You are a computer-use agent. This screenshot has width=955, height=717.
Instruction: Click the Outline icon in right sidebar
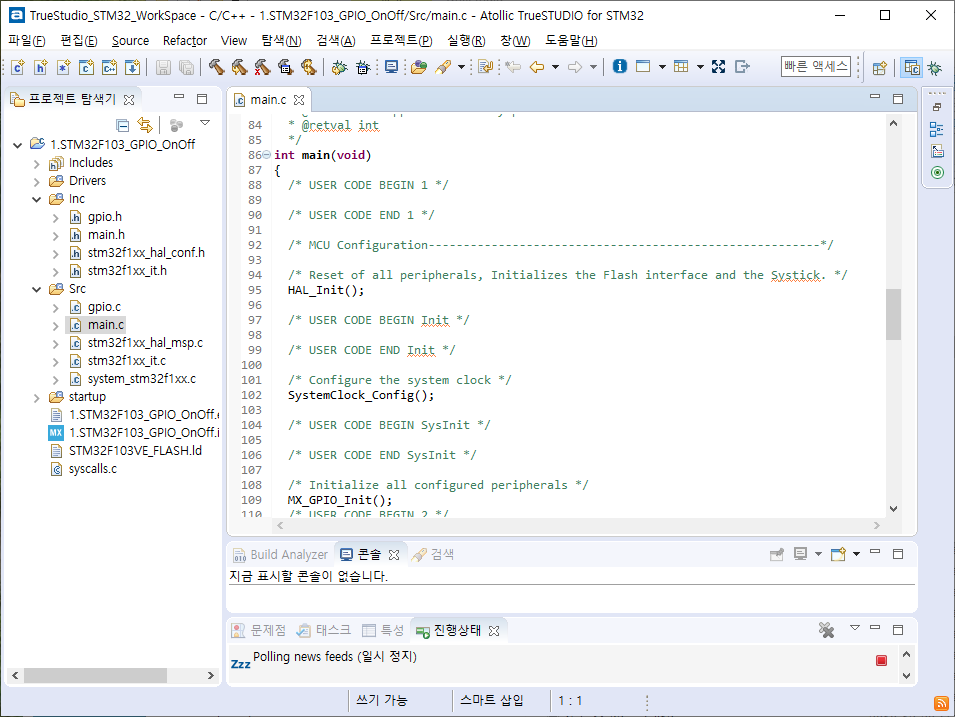tap(937, 129)
